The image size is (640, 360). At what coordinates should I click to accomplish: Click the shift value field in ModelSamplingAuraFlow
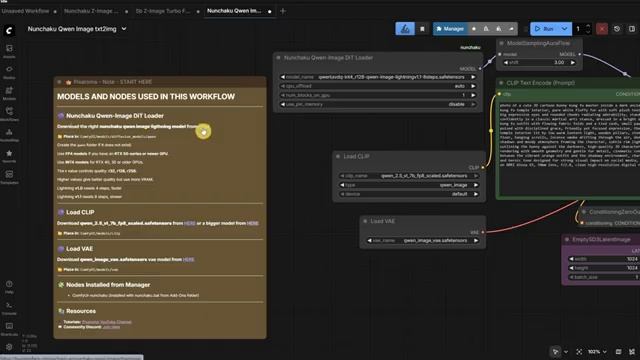tap(539, 63)
